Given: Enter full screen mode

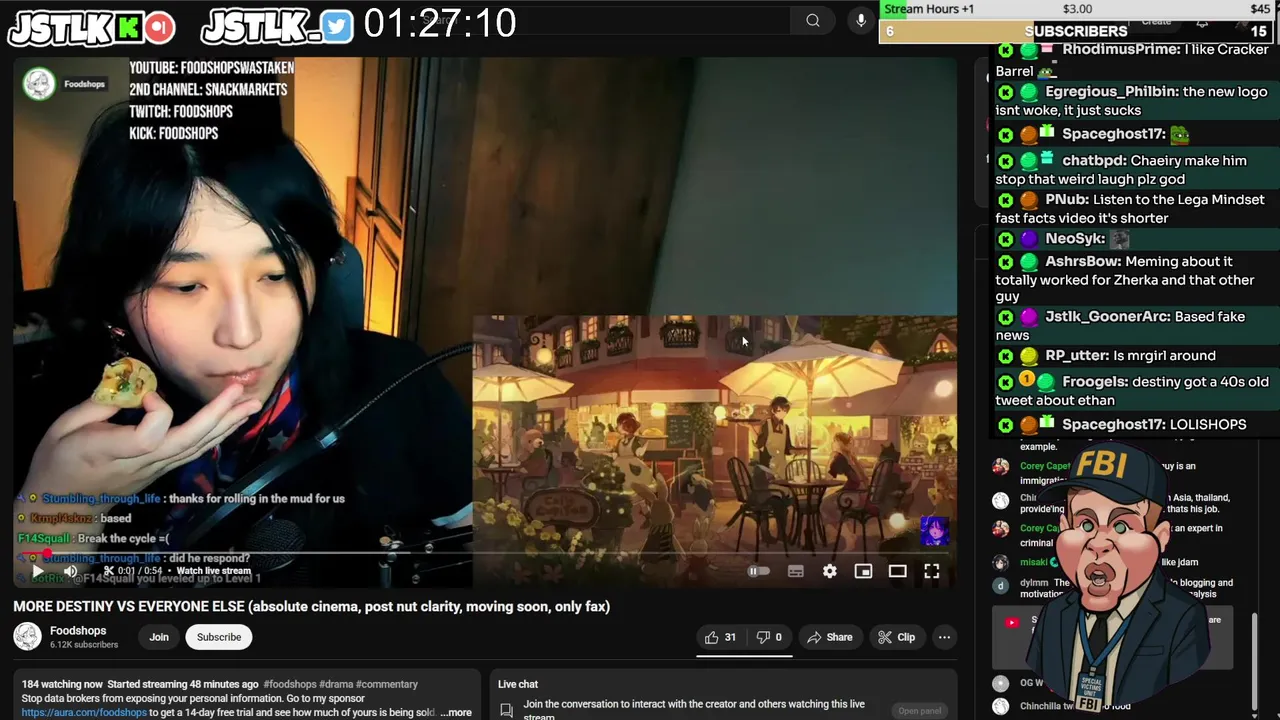Looking at the screenshot, I should coord(931,571).
